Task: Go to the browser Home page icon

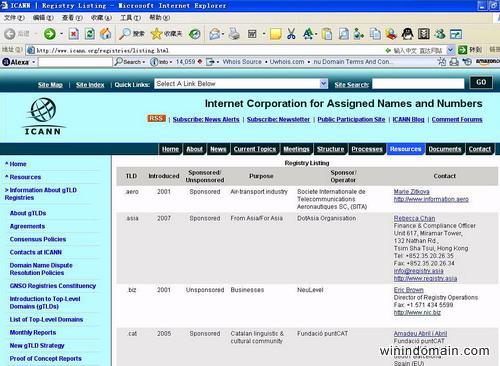Action: coord(105,34)
